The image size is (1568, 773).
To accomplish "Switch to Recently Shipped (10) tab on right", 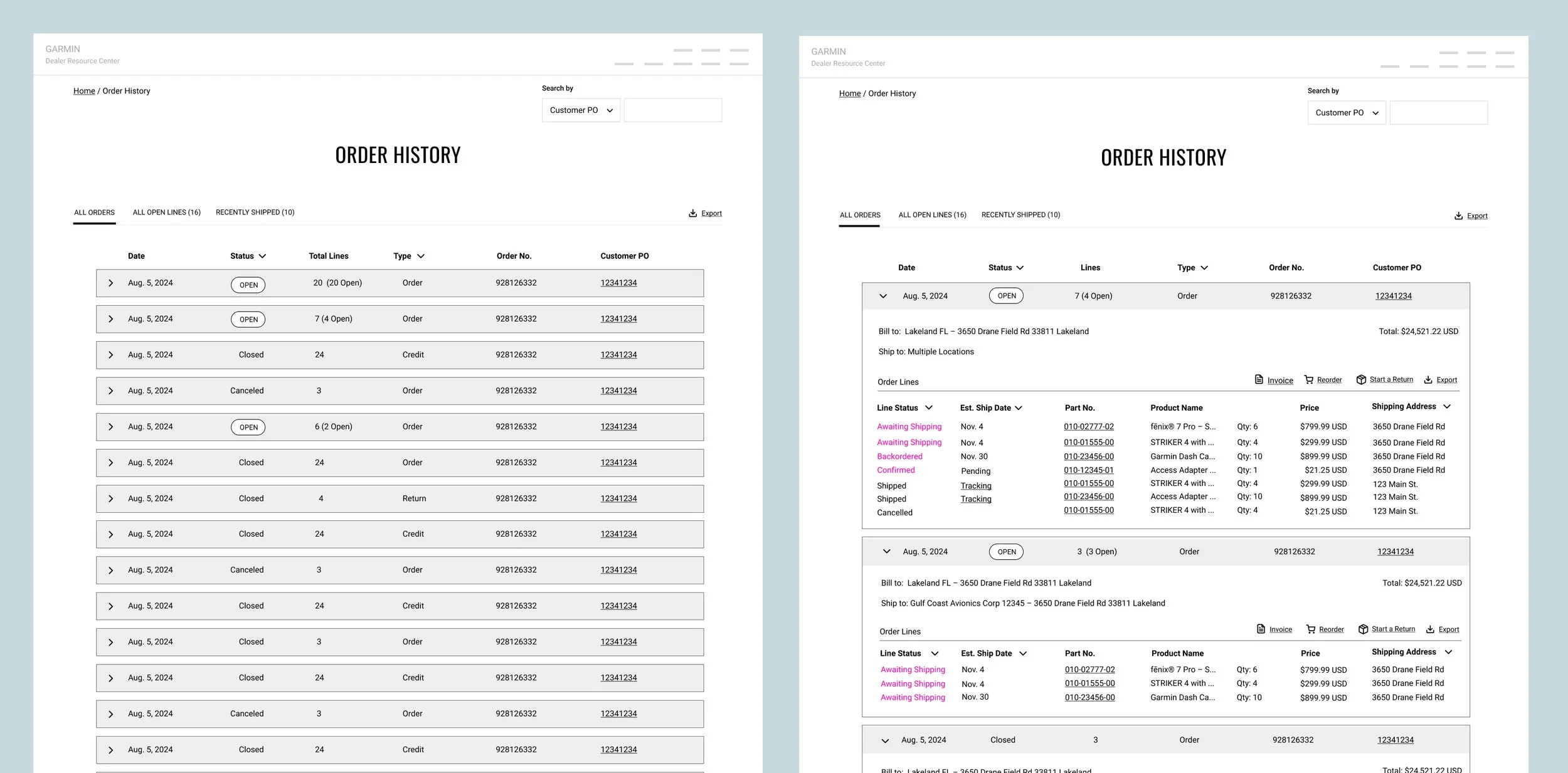I will pos(1020,215).
